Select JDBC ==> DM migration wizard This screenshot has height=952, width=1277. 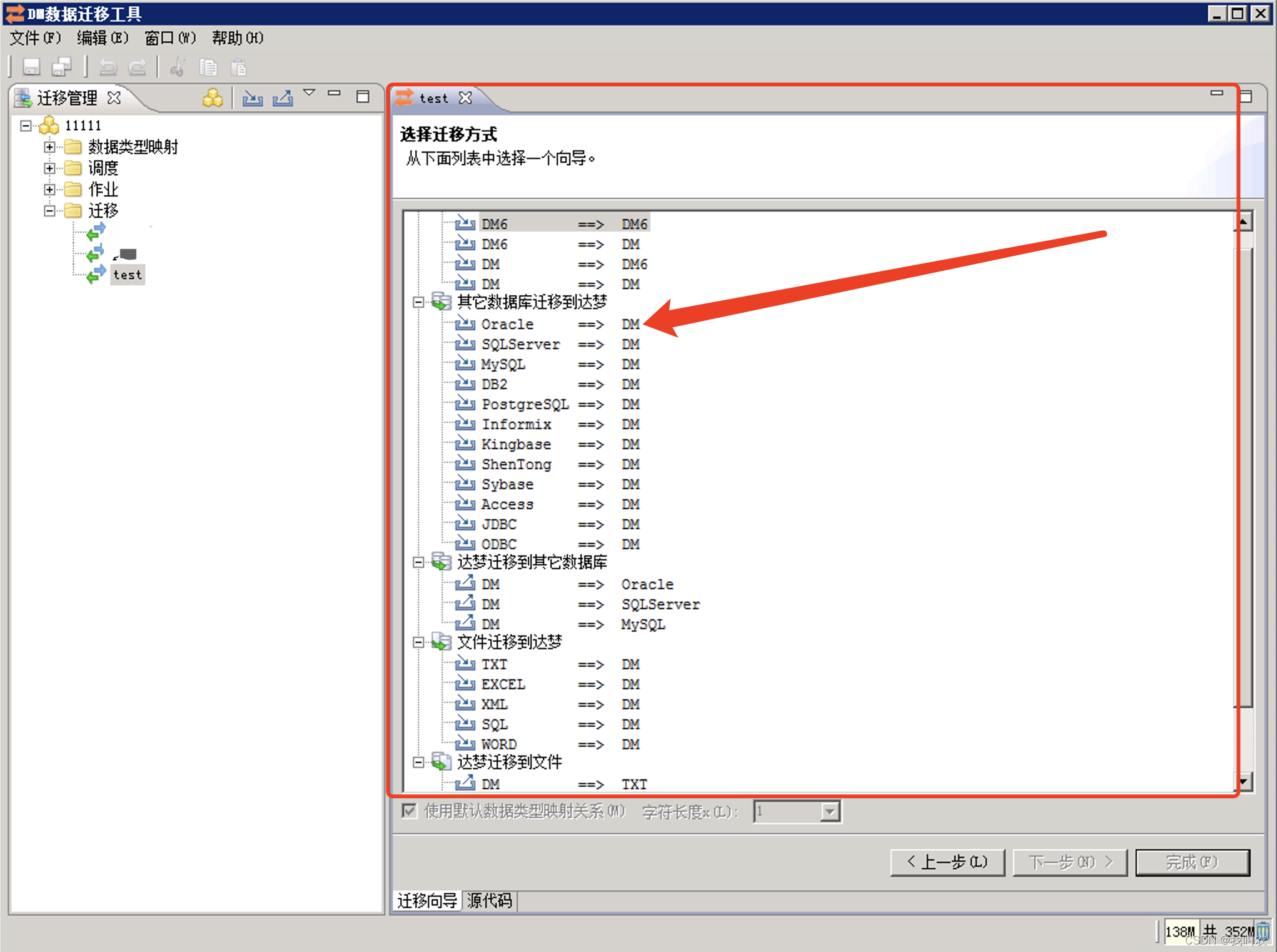547,525
